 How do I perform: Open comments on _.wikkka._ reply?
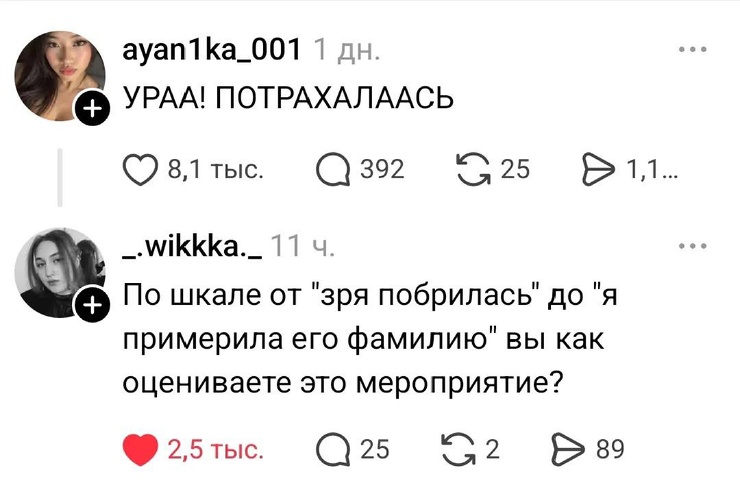tap(329, 451)
